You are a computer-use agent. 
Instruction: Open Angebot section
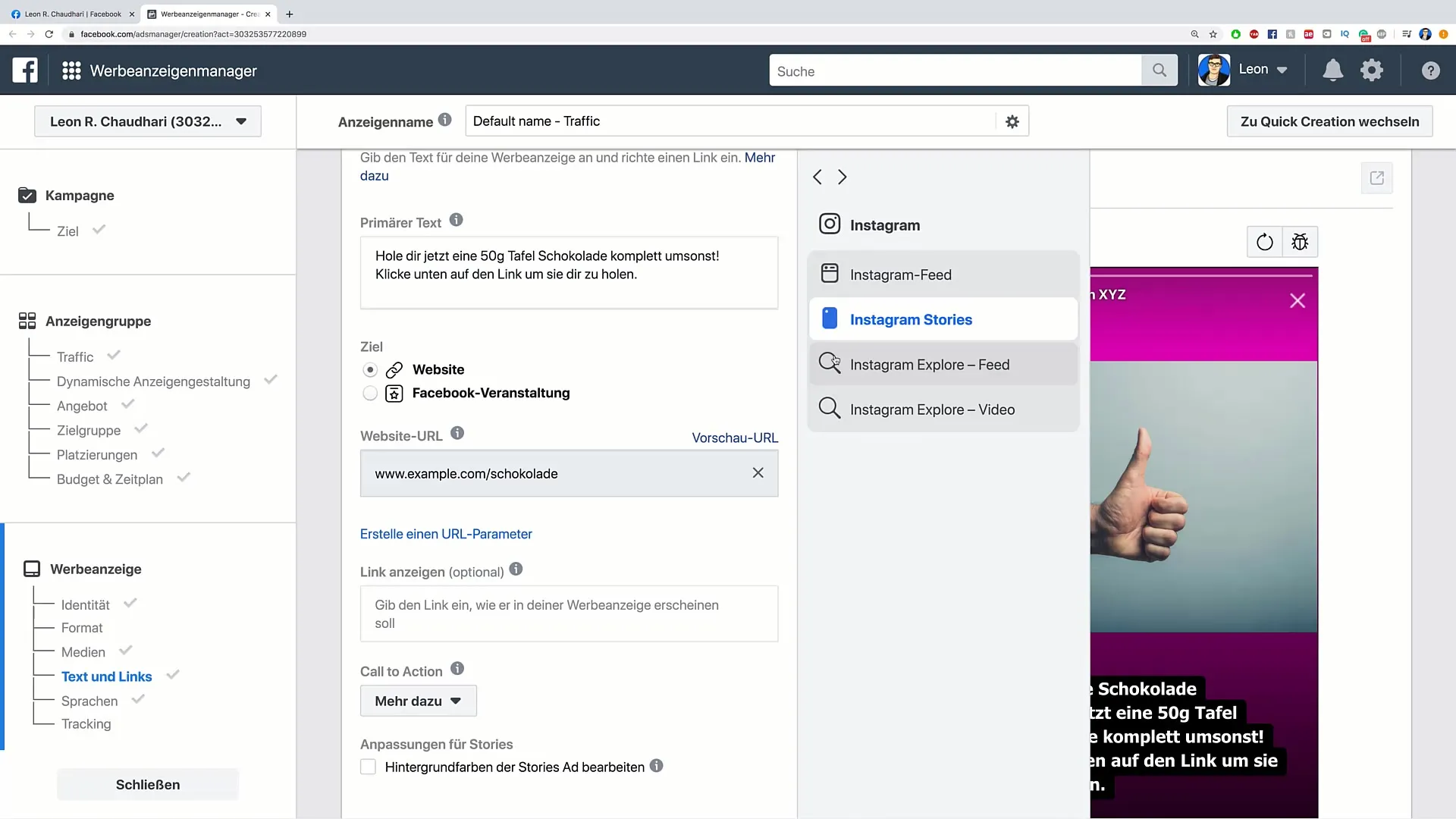(82, 406)
